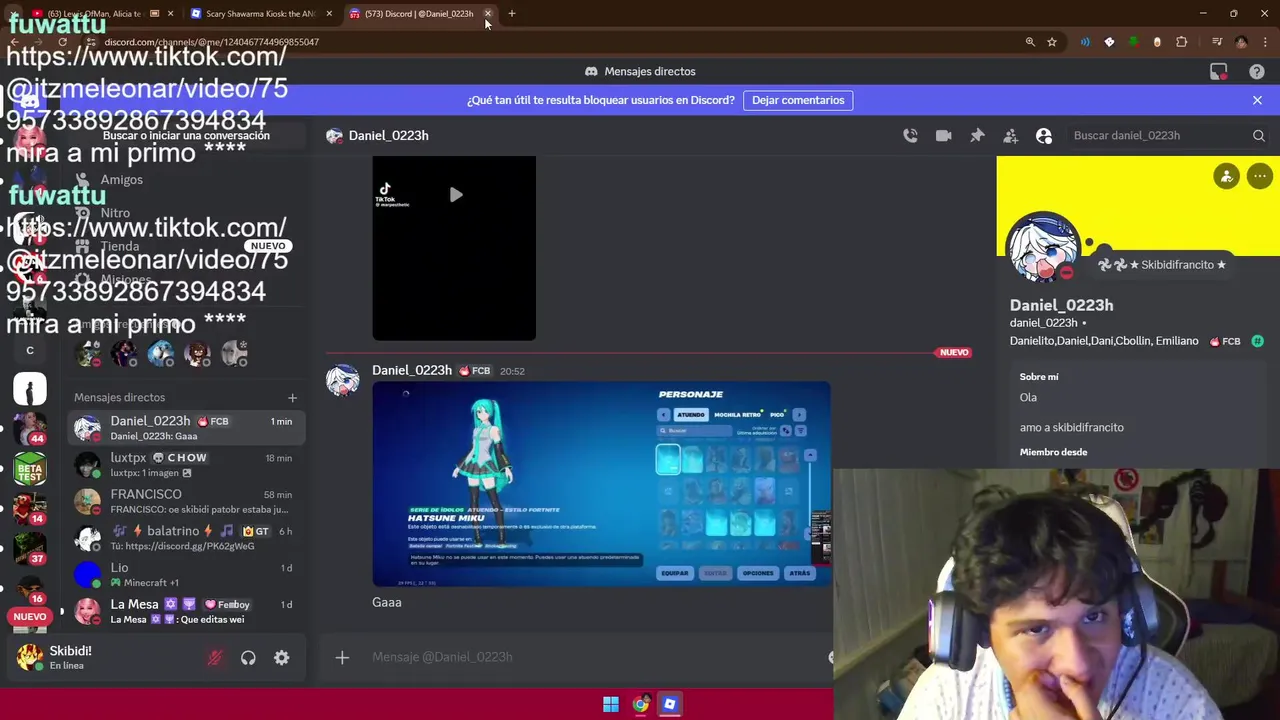The image size is (1280, 720).
Task: Click the magnifier icon in chat search
Action: click(1259, 136)
